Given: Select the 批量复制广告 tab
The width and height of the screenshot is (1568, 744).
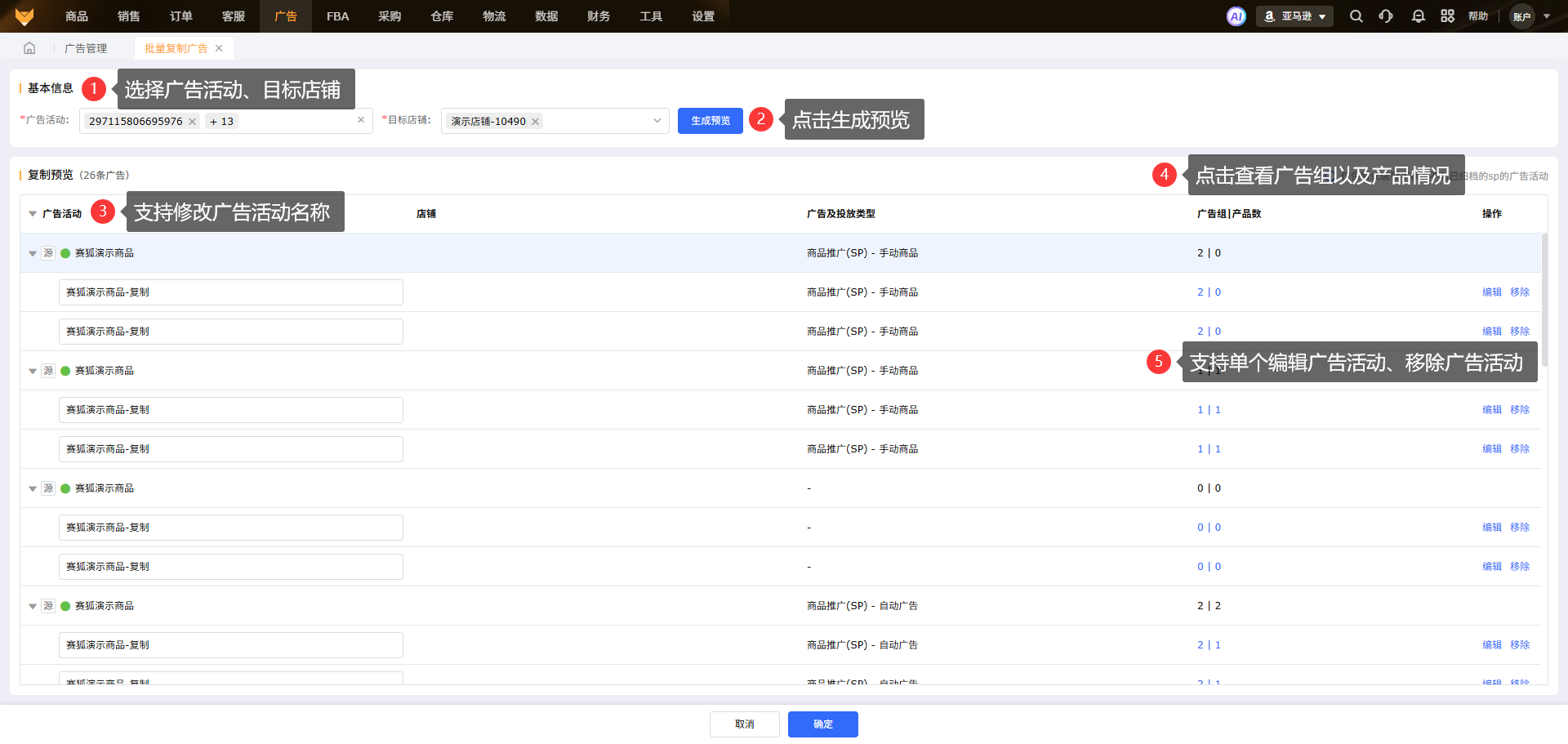Looking at the screenshot, I should click(x=176, y=48).
